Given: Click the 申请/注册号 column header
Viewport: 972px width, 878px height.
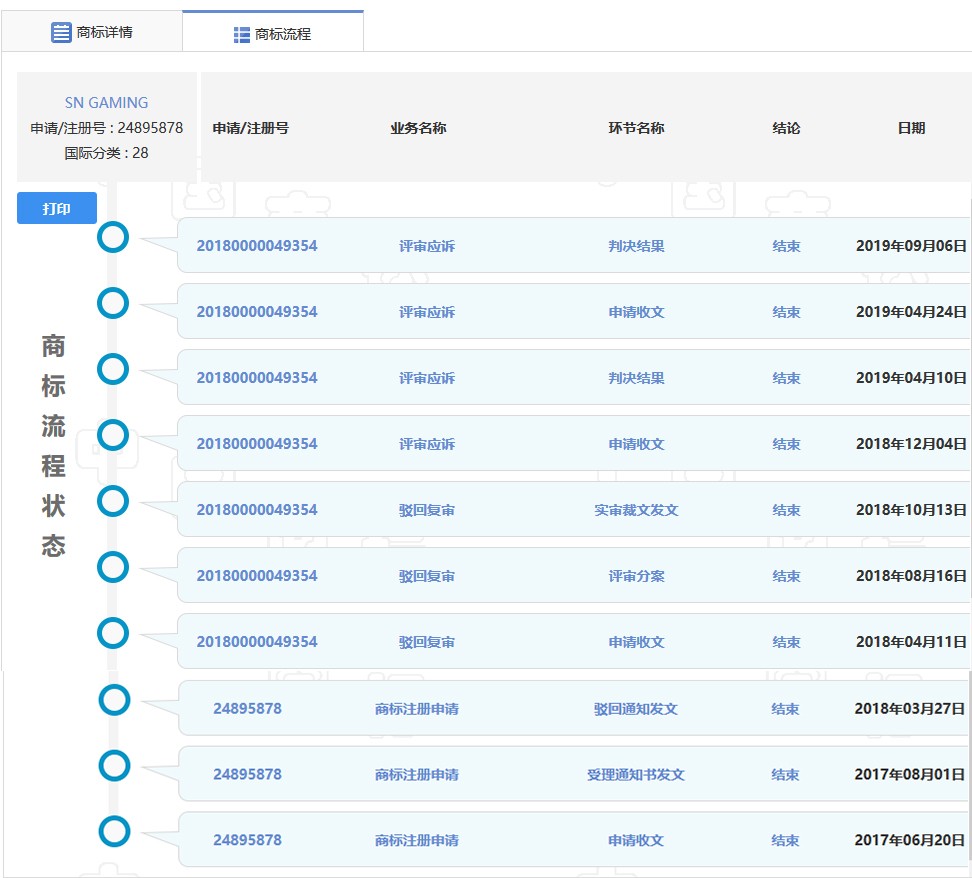Looking at the screenshot, I should [x=250, y=128].
